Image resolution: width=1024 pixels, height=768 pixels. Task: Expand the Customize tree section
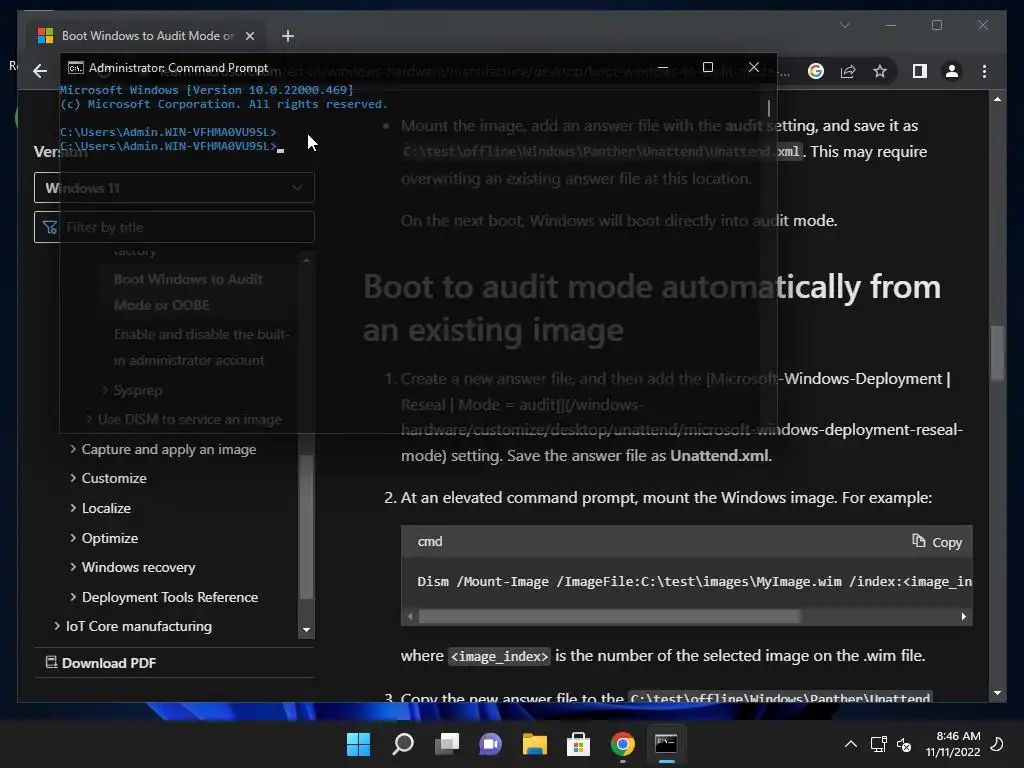pyautogui.click(x=72, y=478)
